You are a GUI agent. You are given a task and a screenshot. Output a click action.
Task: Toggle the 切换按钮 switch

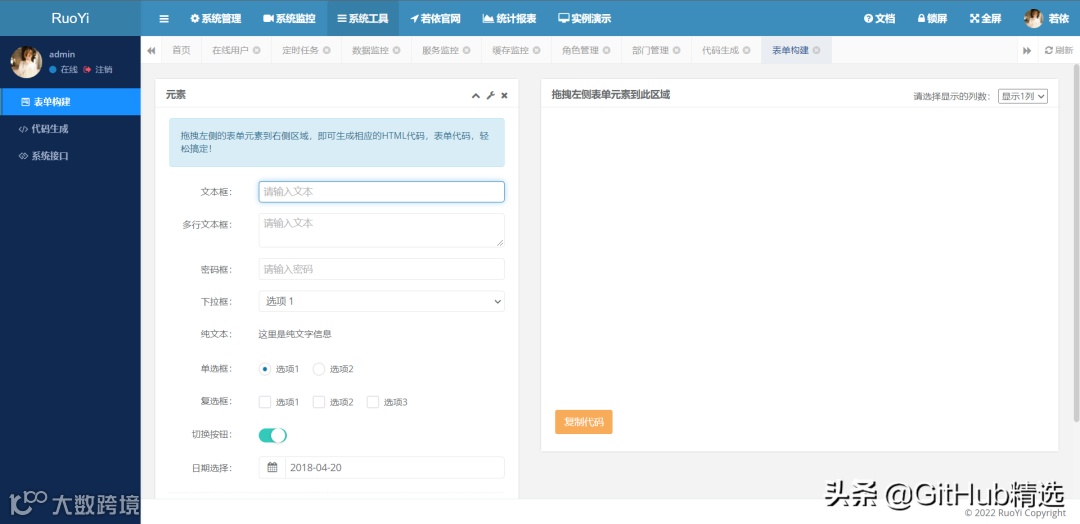273,435
